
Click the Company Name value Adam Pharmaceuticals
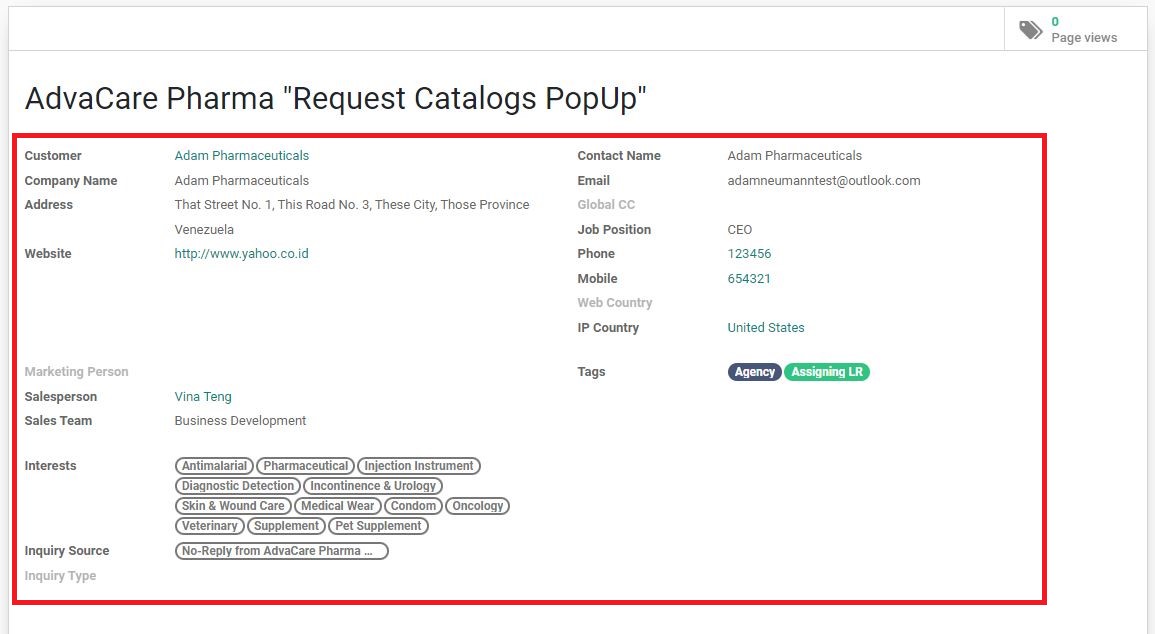242,180
